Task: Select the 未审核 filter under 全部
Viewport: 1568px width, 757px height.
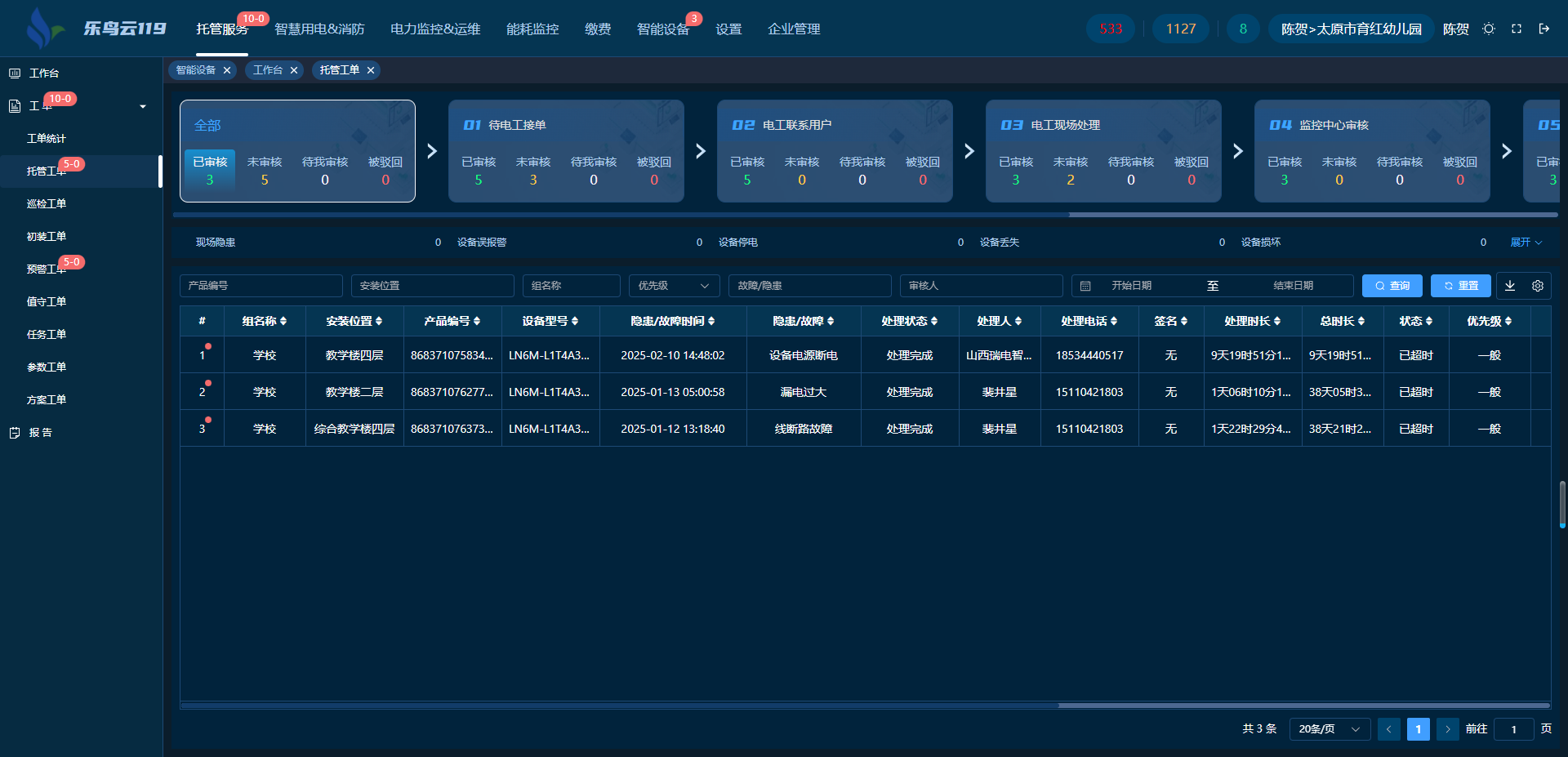Action: [x=265, y=171]
